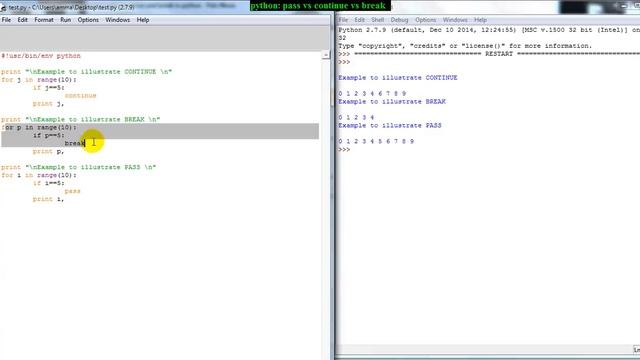Screen dimensions: 640x360
Task: Open the Windows menu in Python Shell window
Action: [x=455, y=20]
